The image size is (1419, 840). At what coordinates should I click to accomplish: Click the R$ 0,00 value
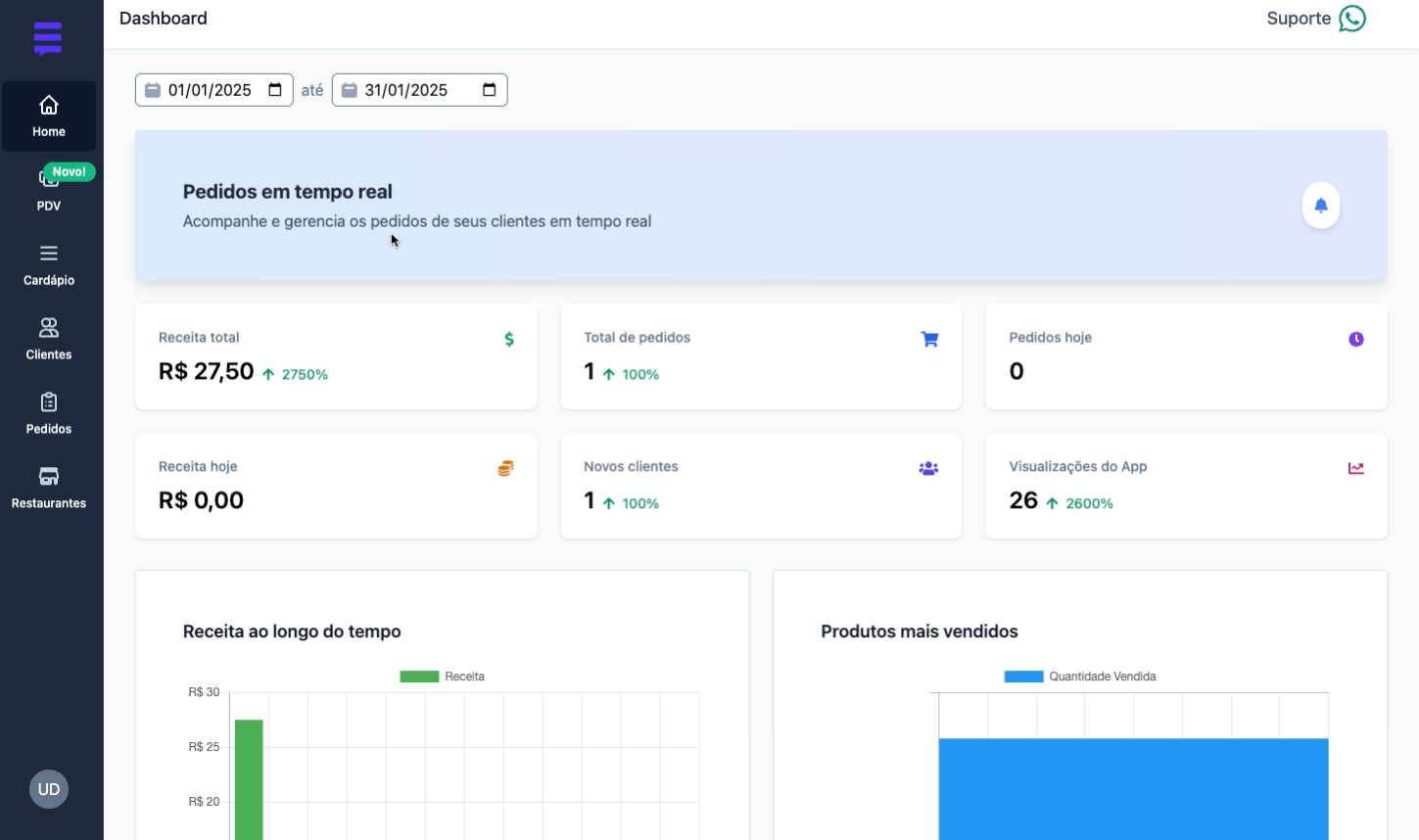[x=201, y=500]
